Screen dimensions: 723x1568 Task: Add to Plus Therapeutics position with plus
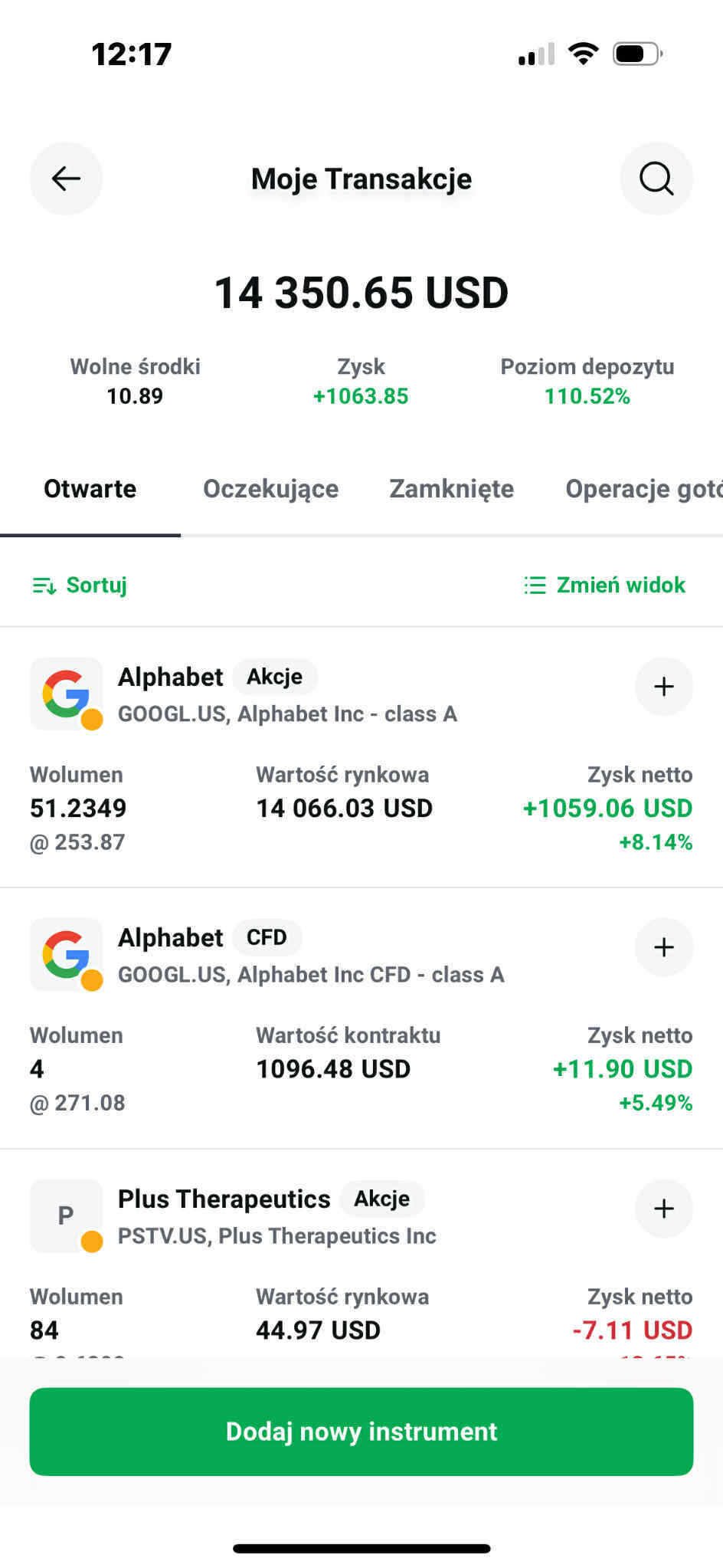pyautogui.click(x=664, y=1209)
